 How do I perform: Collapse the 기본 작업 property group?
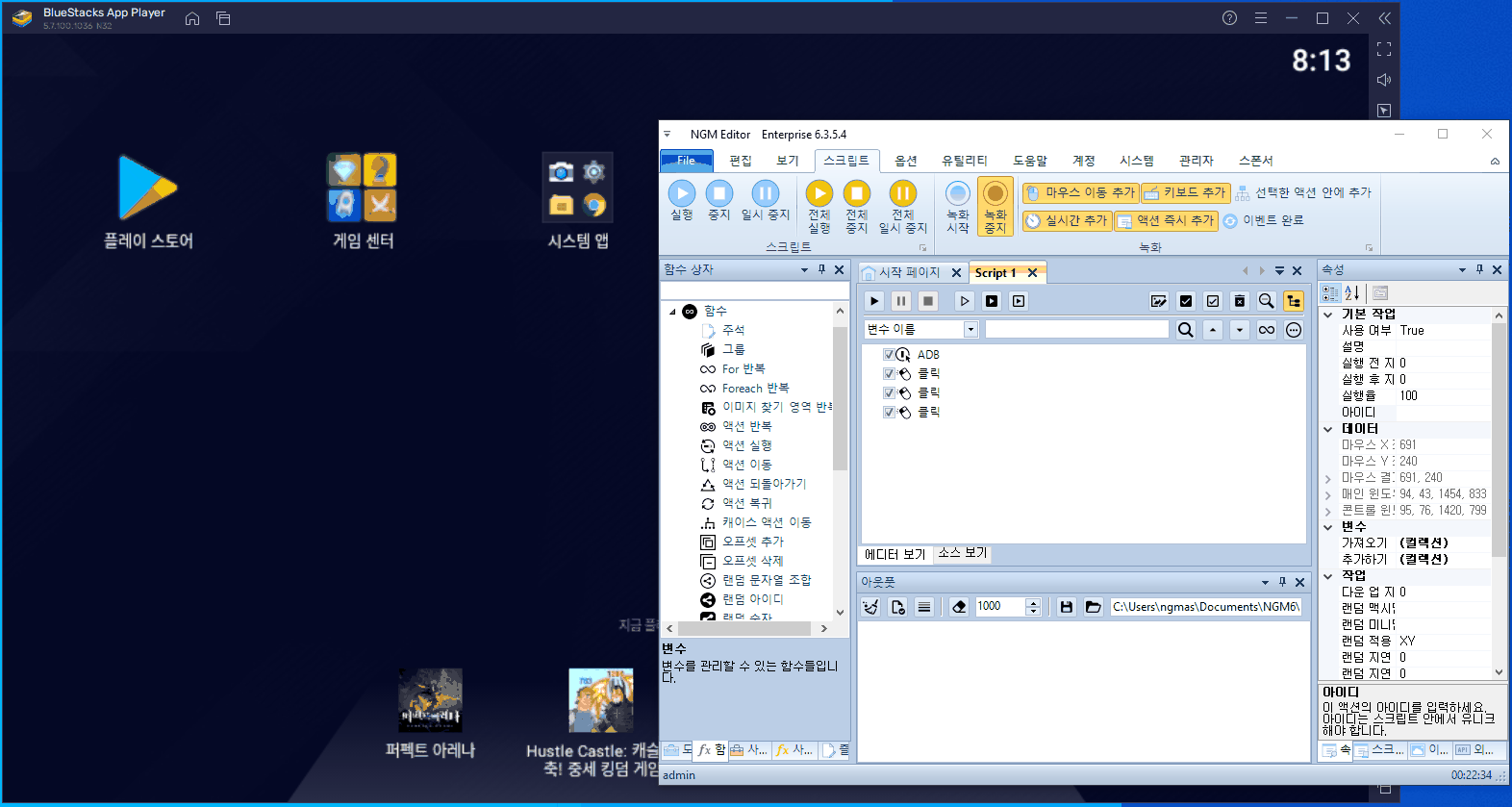(x=1328, y=315)
